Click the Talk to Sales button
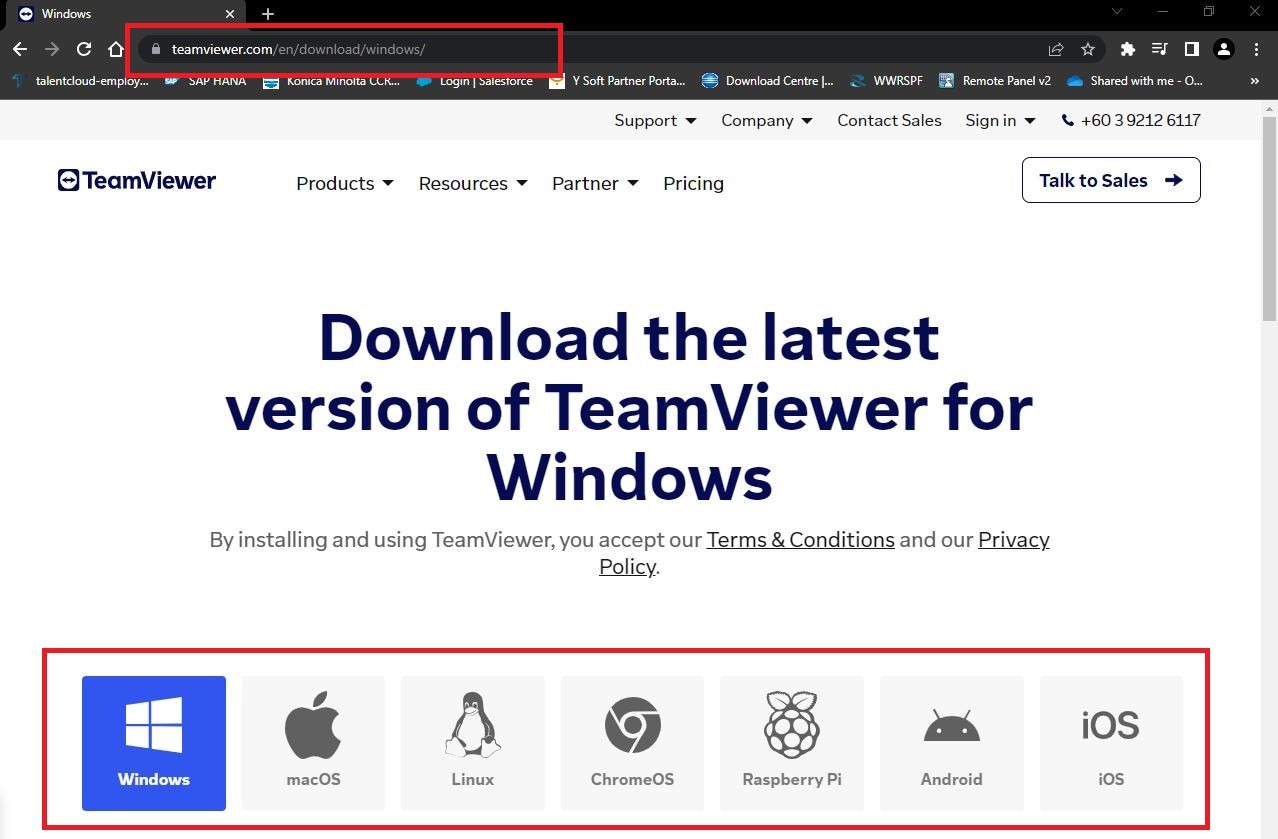 pyautogui.click(x=1110, y=180)
